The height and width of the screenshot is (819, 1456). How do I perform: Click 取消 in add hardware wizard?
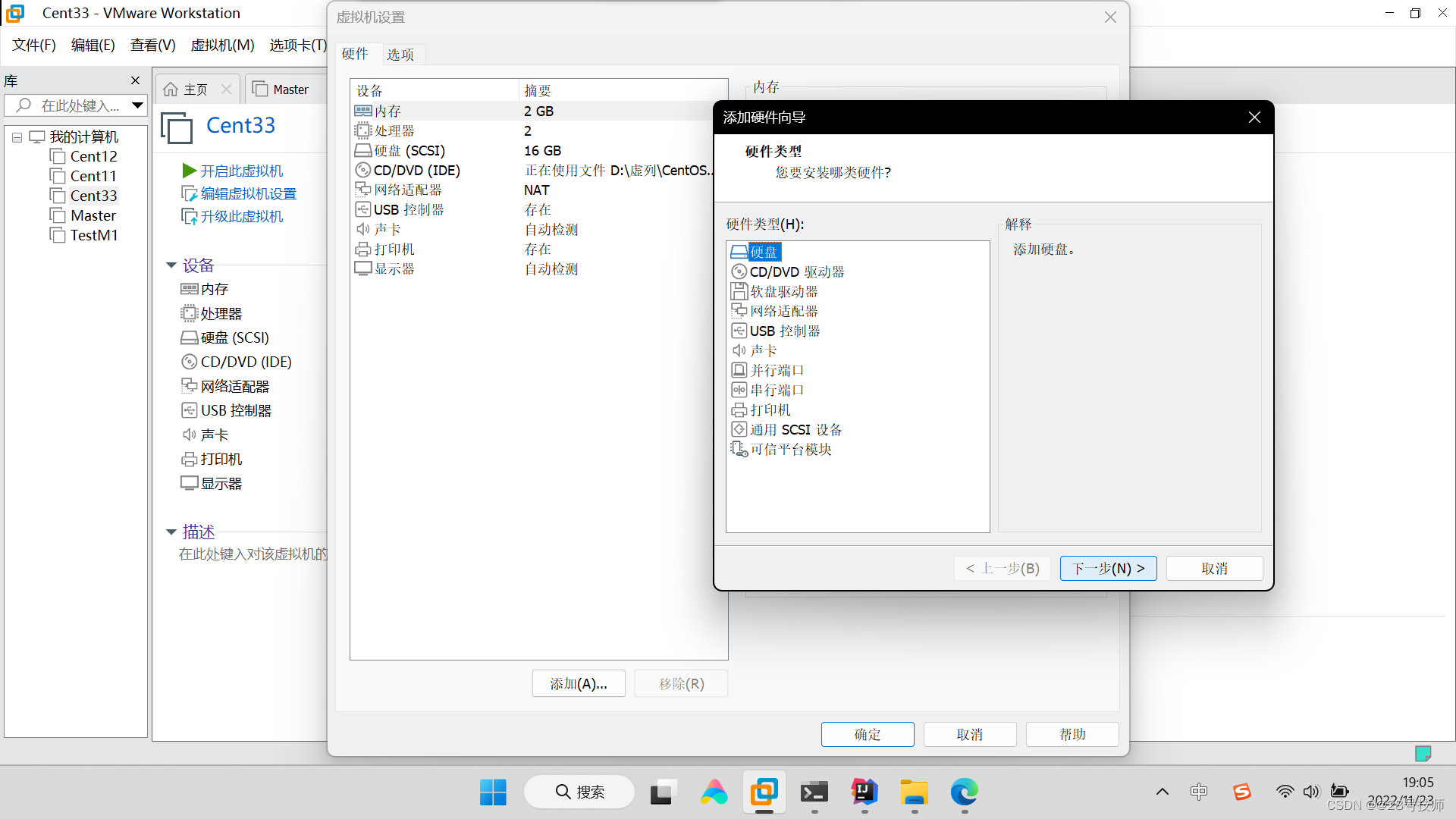1214,568
